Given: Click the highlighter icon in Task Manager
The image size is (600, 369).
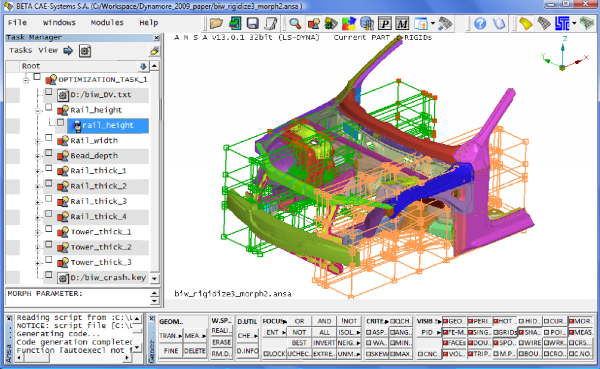Looking at the screenshot, I should [x=154, y=51].
